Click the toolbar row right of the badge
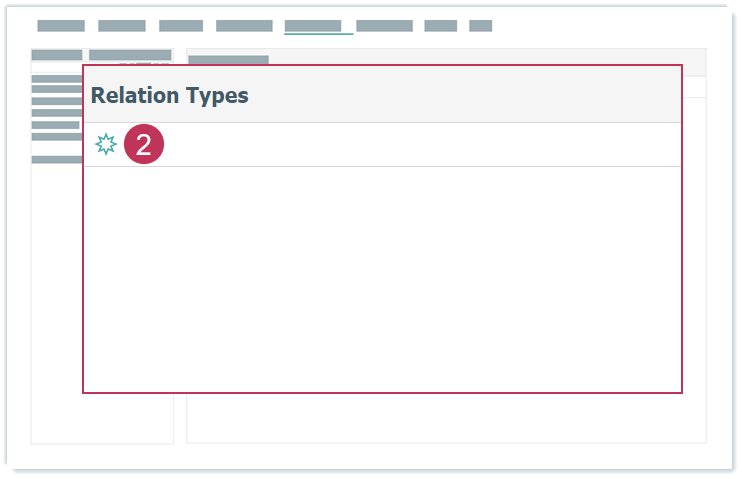 420,145
